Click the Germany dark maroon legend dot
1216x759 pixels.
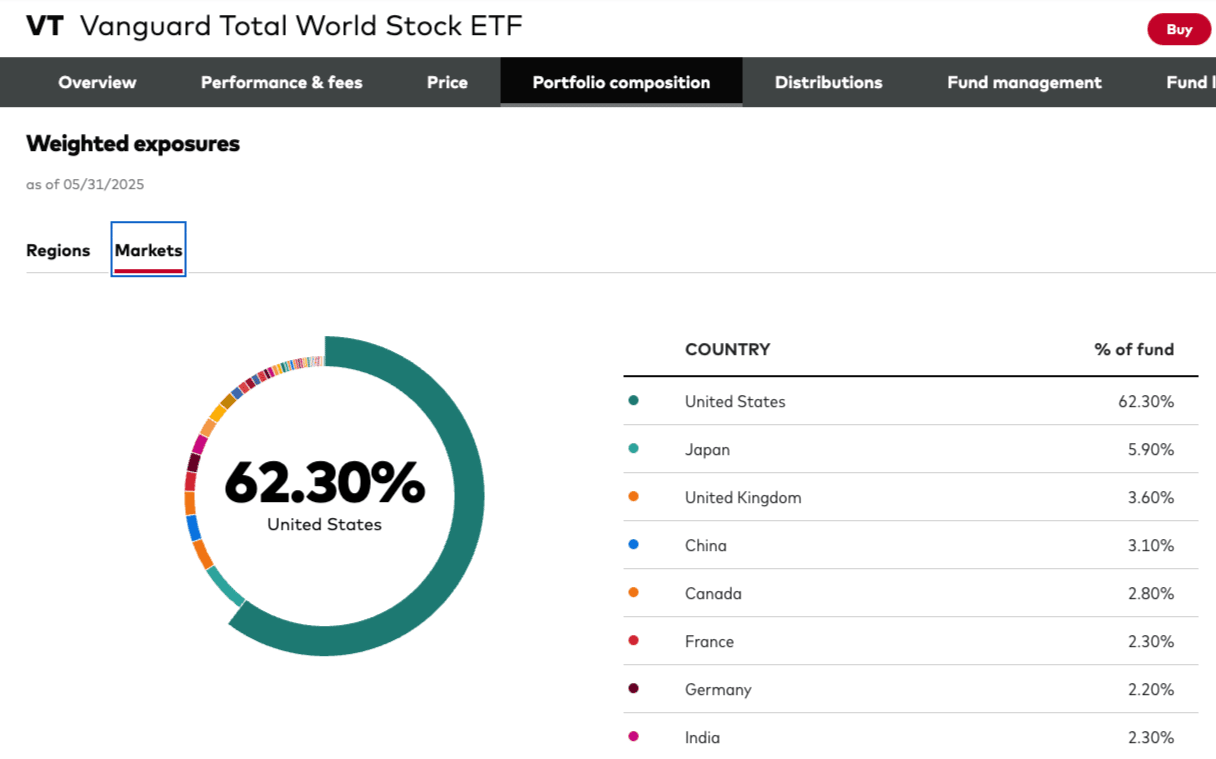pyautogui.click(x=633, y=689)
